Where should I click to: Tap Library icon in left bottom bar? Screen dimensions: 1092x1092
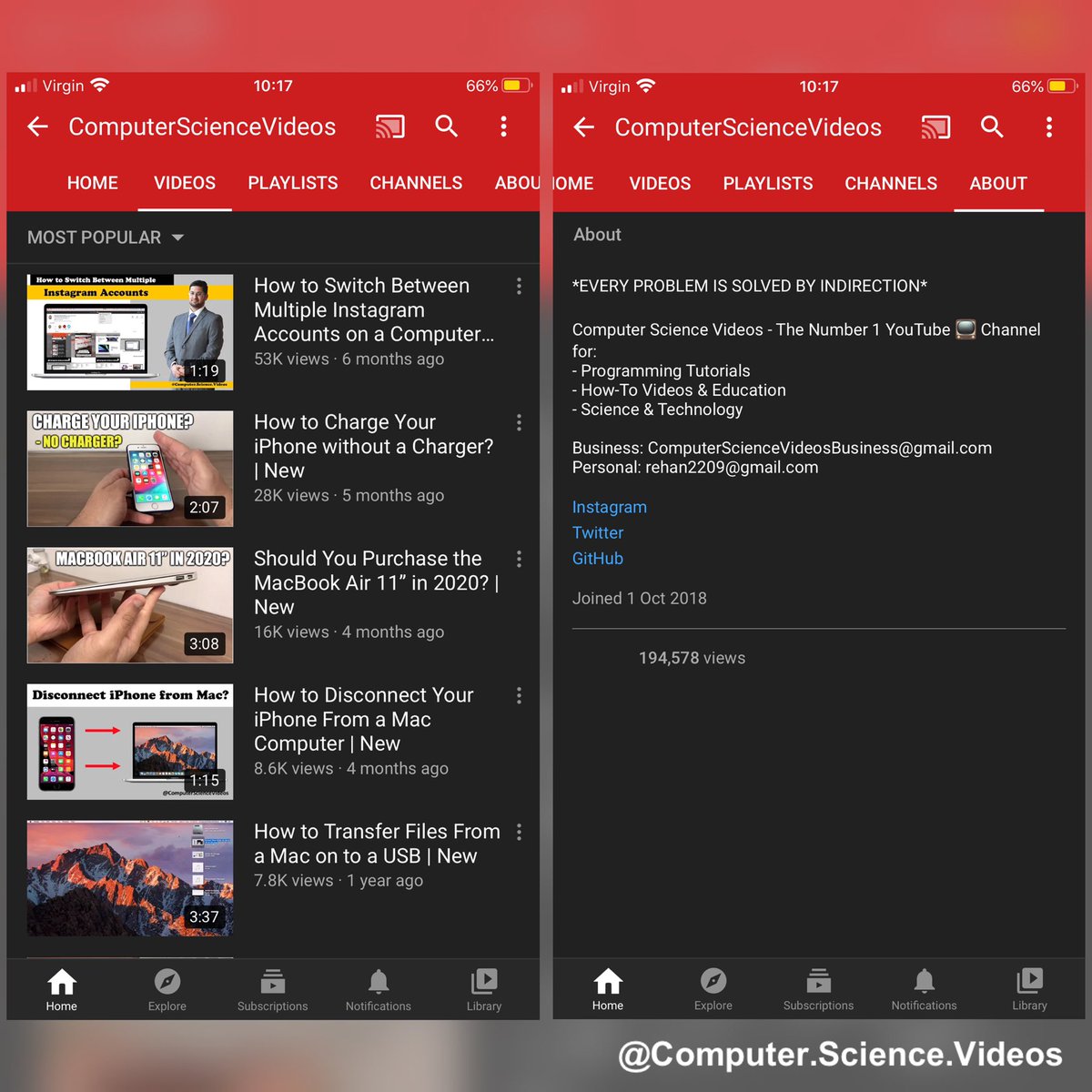pyautogui.click(x=484, y=981)
